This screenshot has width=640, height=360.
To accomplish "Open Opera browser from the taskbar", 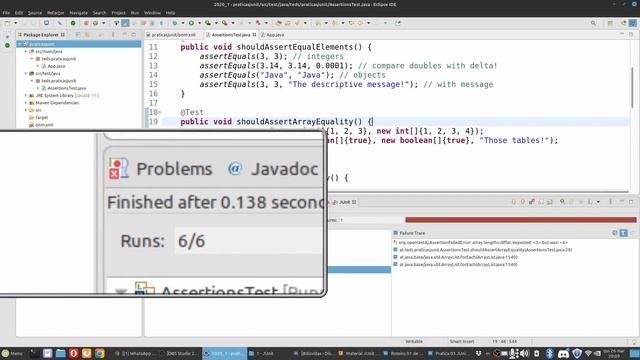I will tap(73, 353).
